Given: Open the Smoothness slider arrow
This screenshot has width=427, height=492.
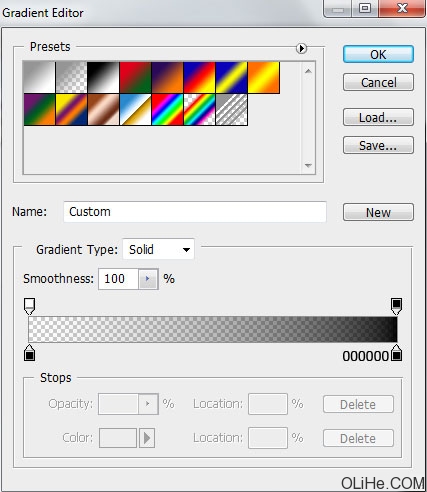Looking at the screenshot, I should [x=148, y=279].
